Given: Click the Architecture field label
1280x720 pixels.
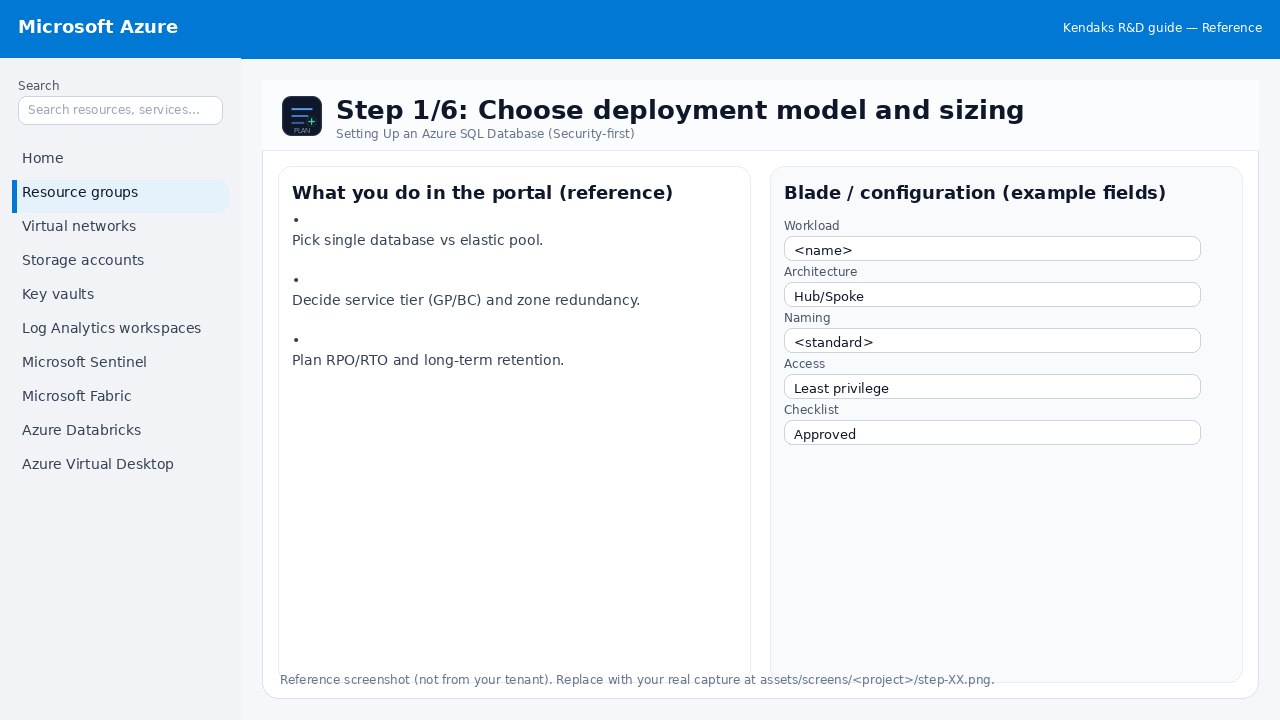Looking at the screenshot, I should (820, 272).
